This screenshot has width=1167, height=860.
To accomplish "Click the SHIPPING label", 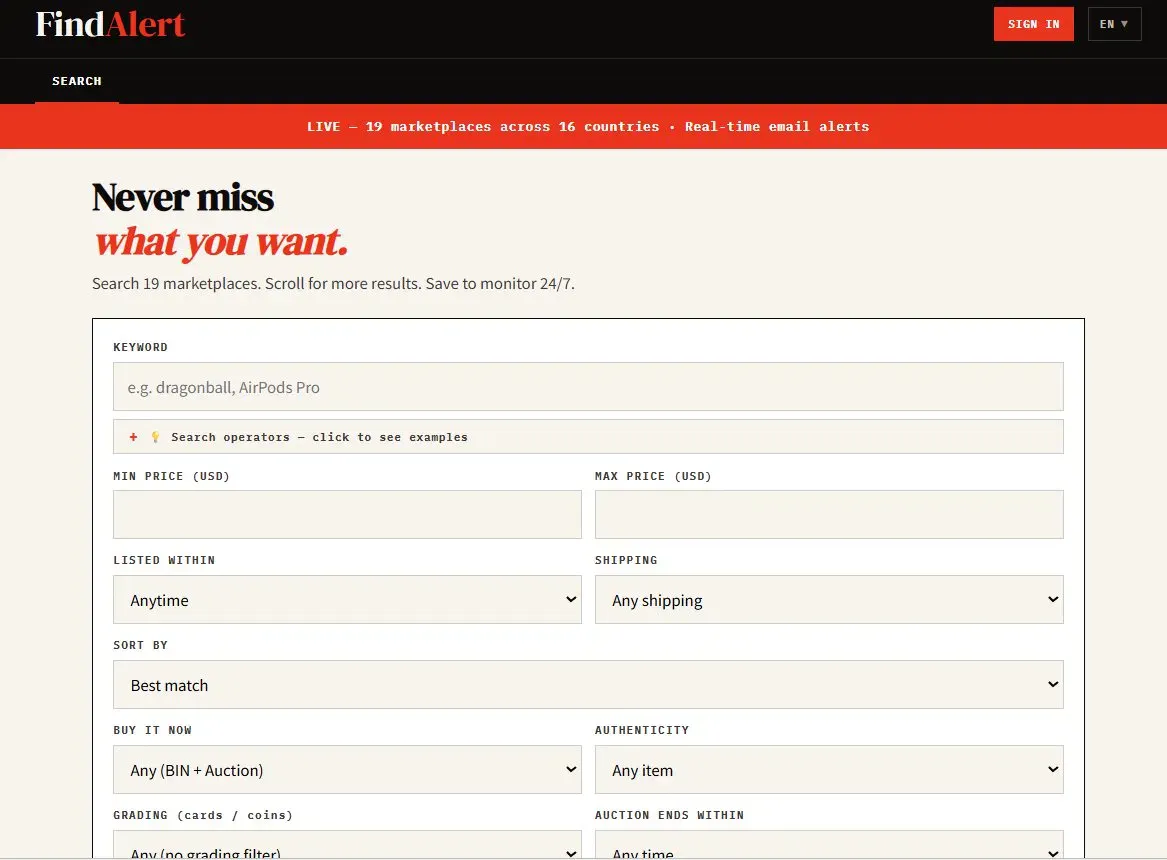I will coord(626,560).
